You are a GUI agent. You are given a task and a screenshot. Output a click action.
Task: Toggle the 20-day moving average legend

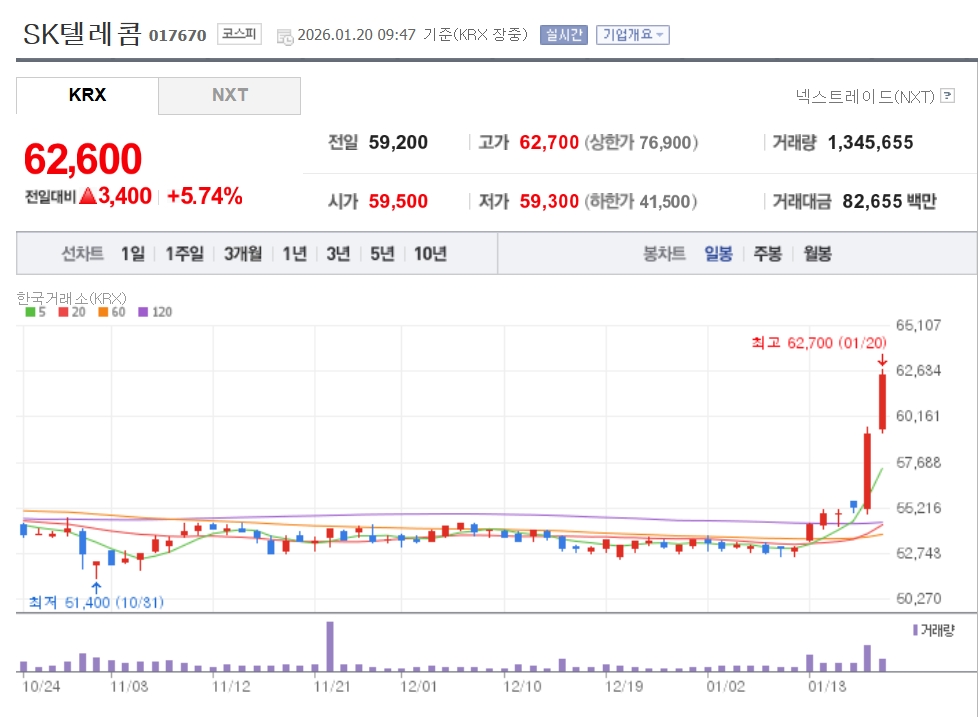tap(70, 312)
